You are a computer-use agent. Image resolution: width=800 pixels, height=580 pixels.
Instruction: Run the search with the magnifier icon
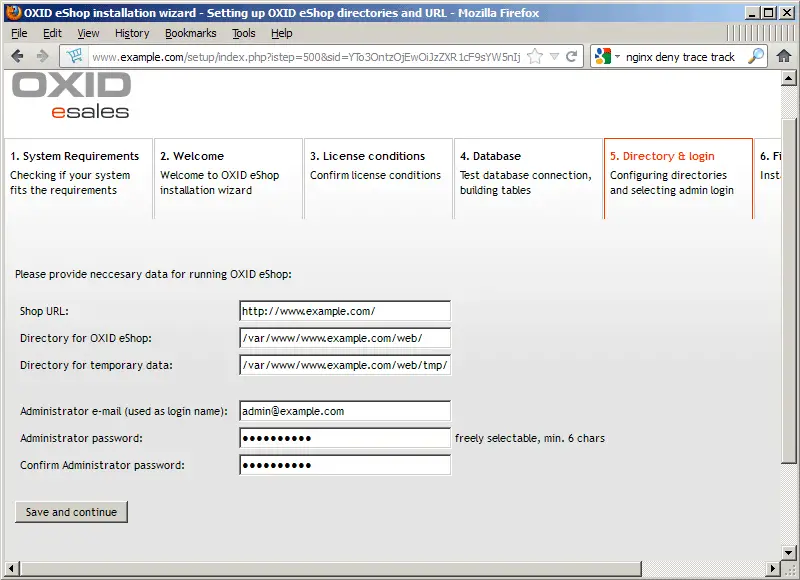coord(756,56)
